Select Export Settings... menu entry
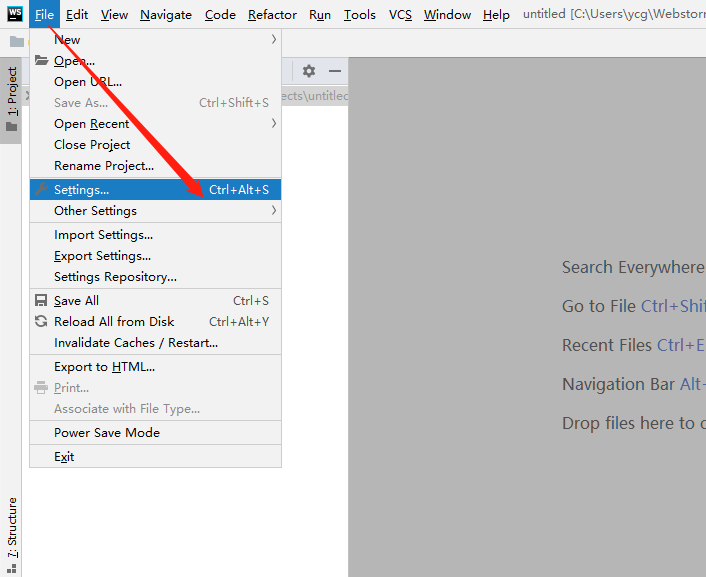Image resolution: width=706 pixels, height=577 pixels. [x=155, y=255]
